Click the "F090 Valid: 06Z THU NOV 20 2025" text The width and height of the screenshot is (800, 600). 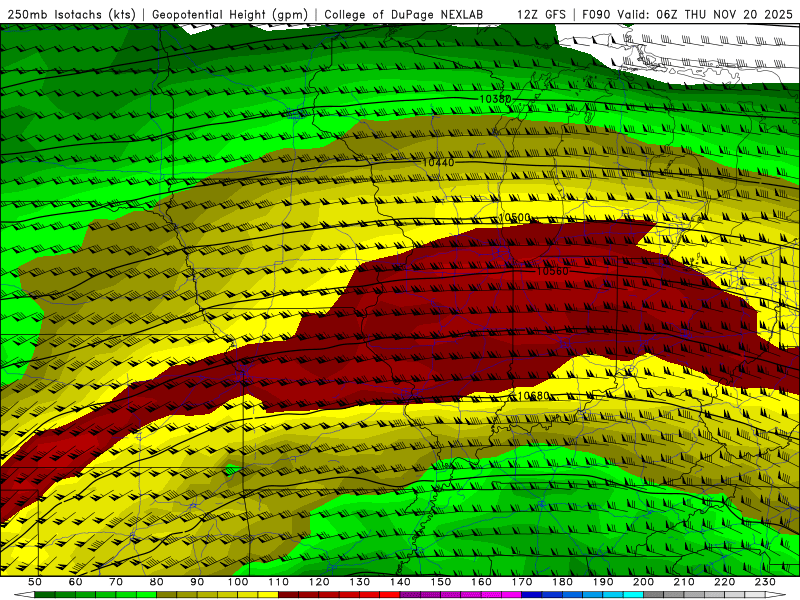687,15
